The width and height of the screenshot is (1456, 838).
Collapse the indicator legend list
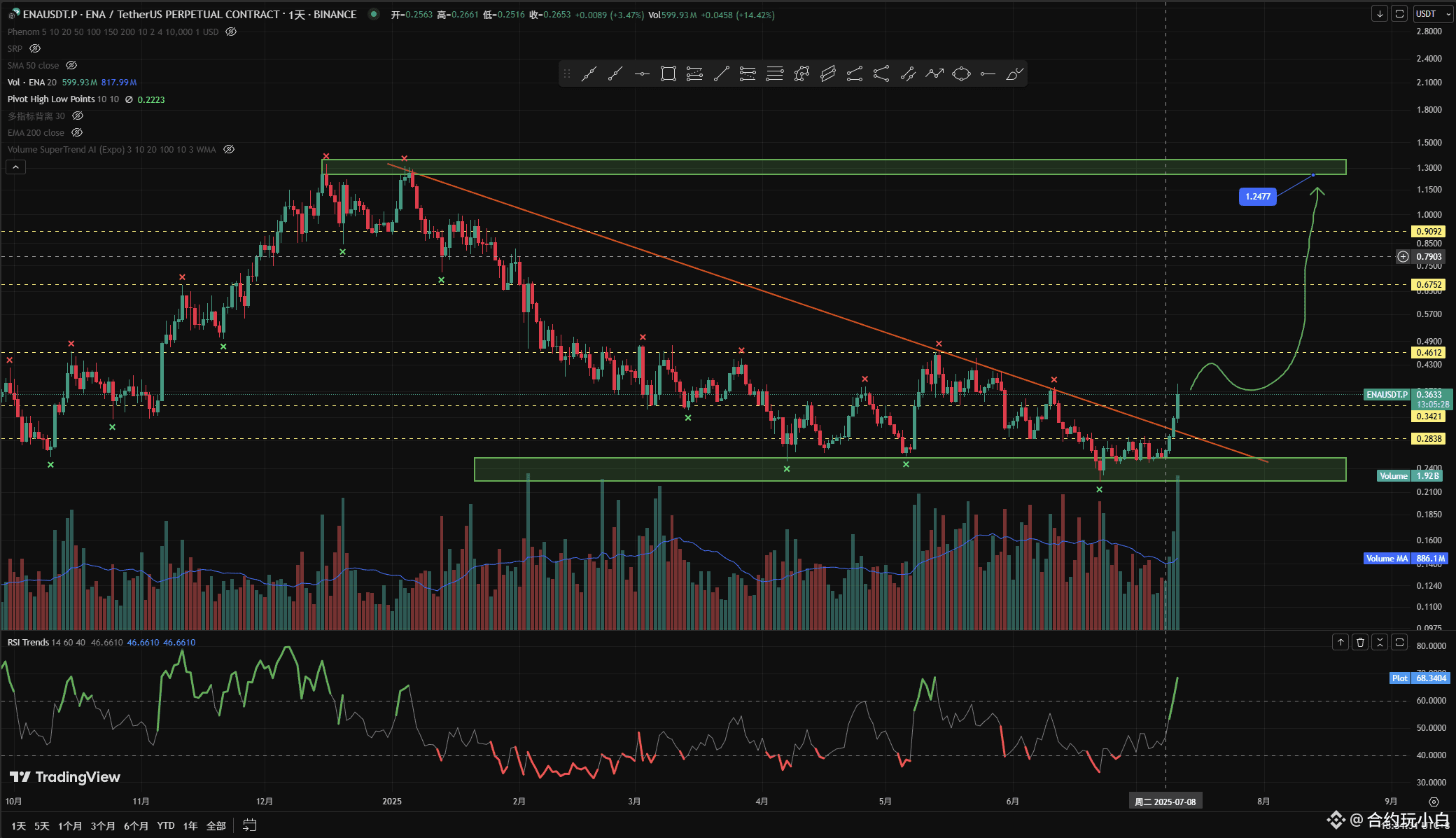[15, 167]
